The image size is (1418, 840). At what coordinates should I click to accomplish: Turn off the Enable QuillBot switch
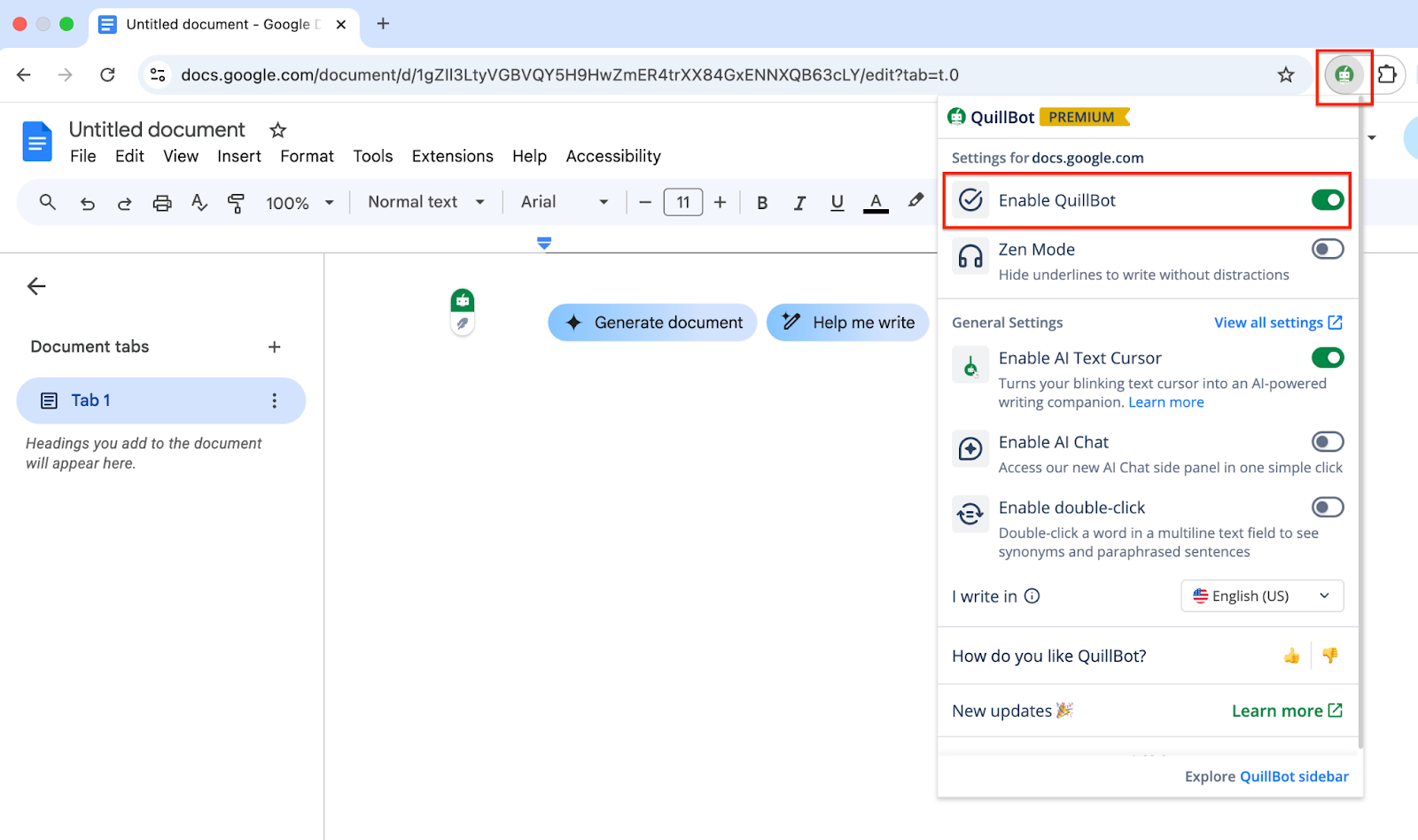(x=1327, y=200)
